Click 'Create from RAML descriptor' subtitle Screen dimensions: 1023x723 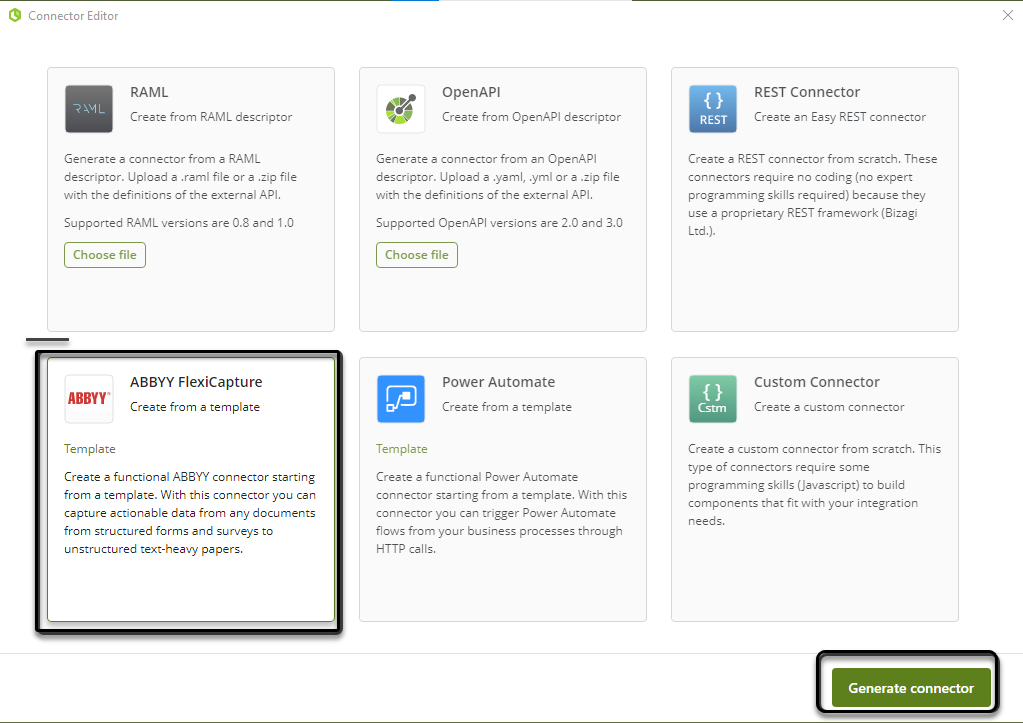pos(211,117)
